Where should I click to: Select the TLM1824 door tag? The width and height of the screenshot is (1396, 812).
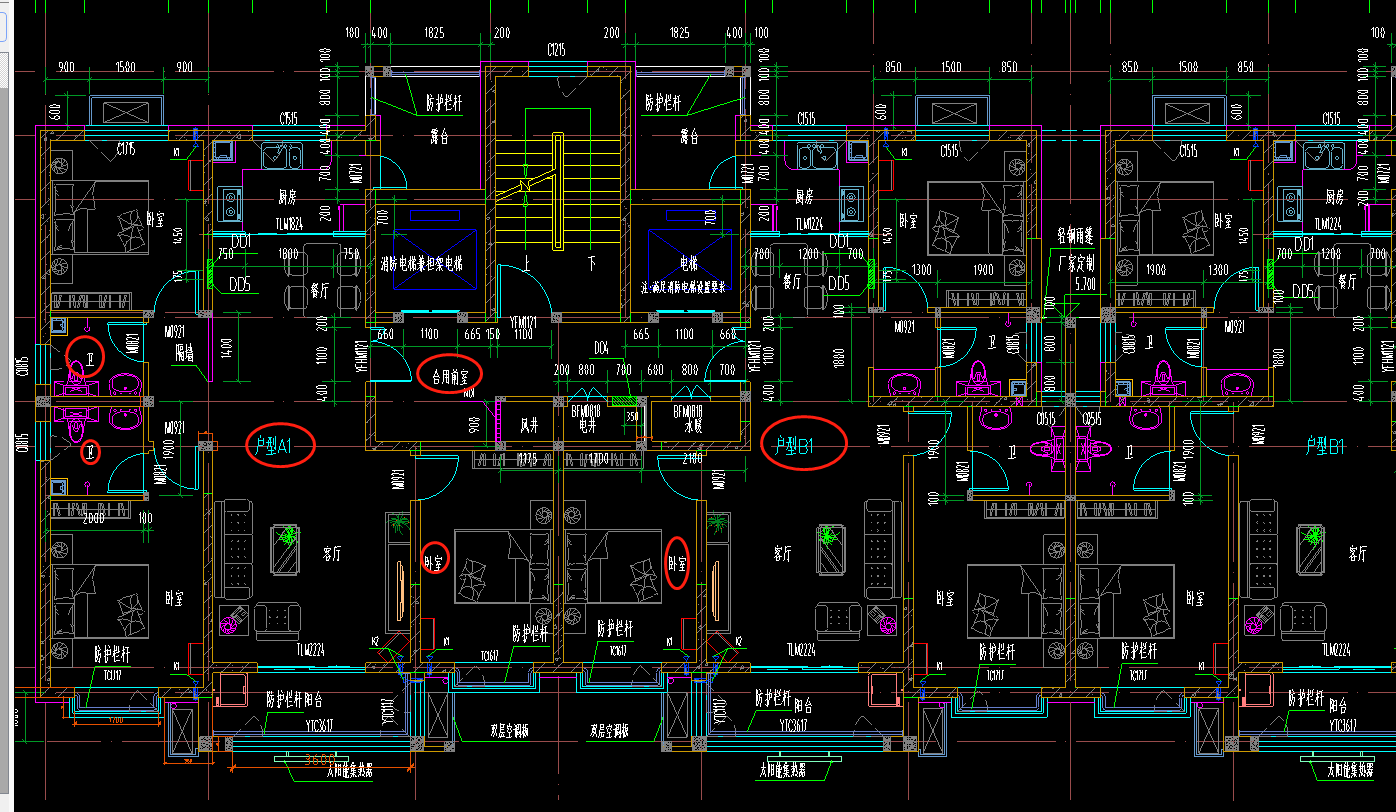coord(289,223)
